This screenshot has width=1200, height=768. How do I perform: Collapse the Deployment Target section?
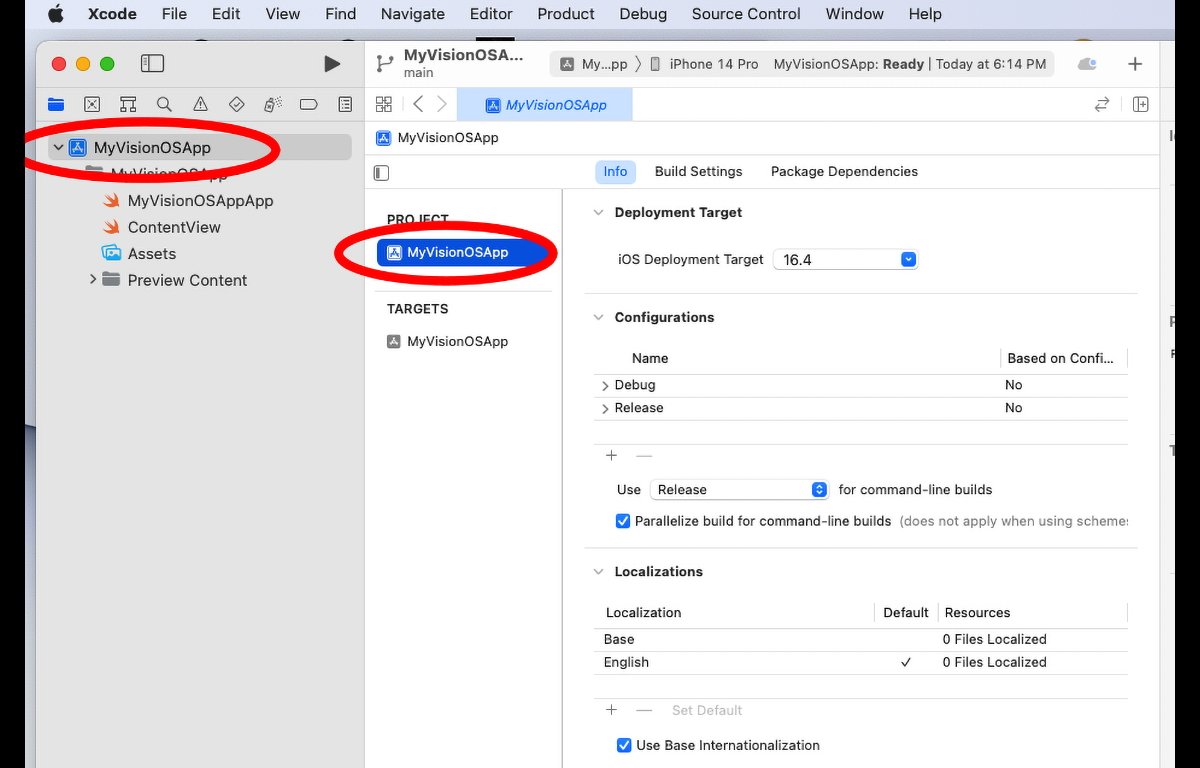click(599, 212)
